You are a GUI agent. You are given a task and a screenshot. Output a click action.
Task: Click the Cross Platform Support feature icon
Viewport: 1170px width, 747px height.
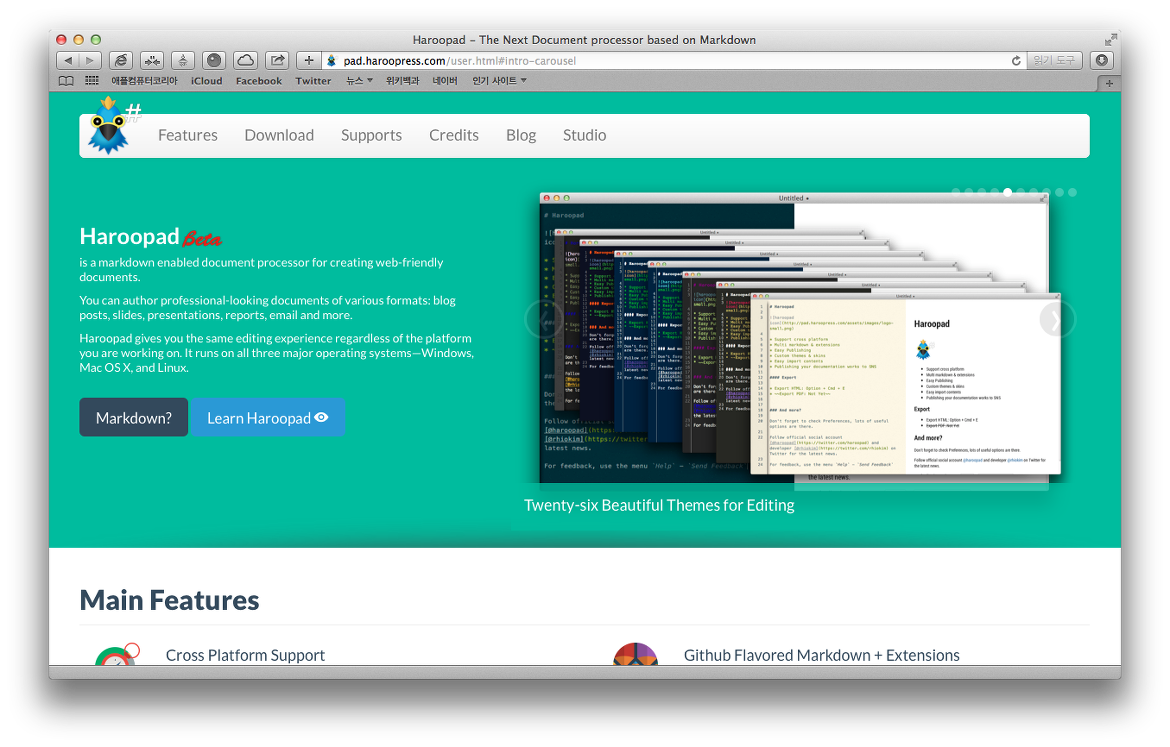click(x=117, y=654)
